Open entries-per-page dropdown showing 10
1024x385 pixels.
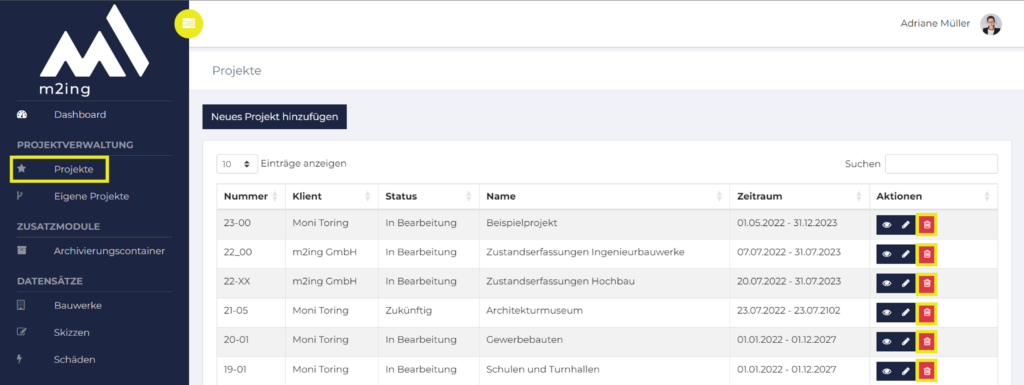click(x=237, y=164)
